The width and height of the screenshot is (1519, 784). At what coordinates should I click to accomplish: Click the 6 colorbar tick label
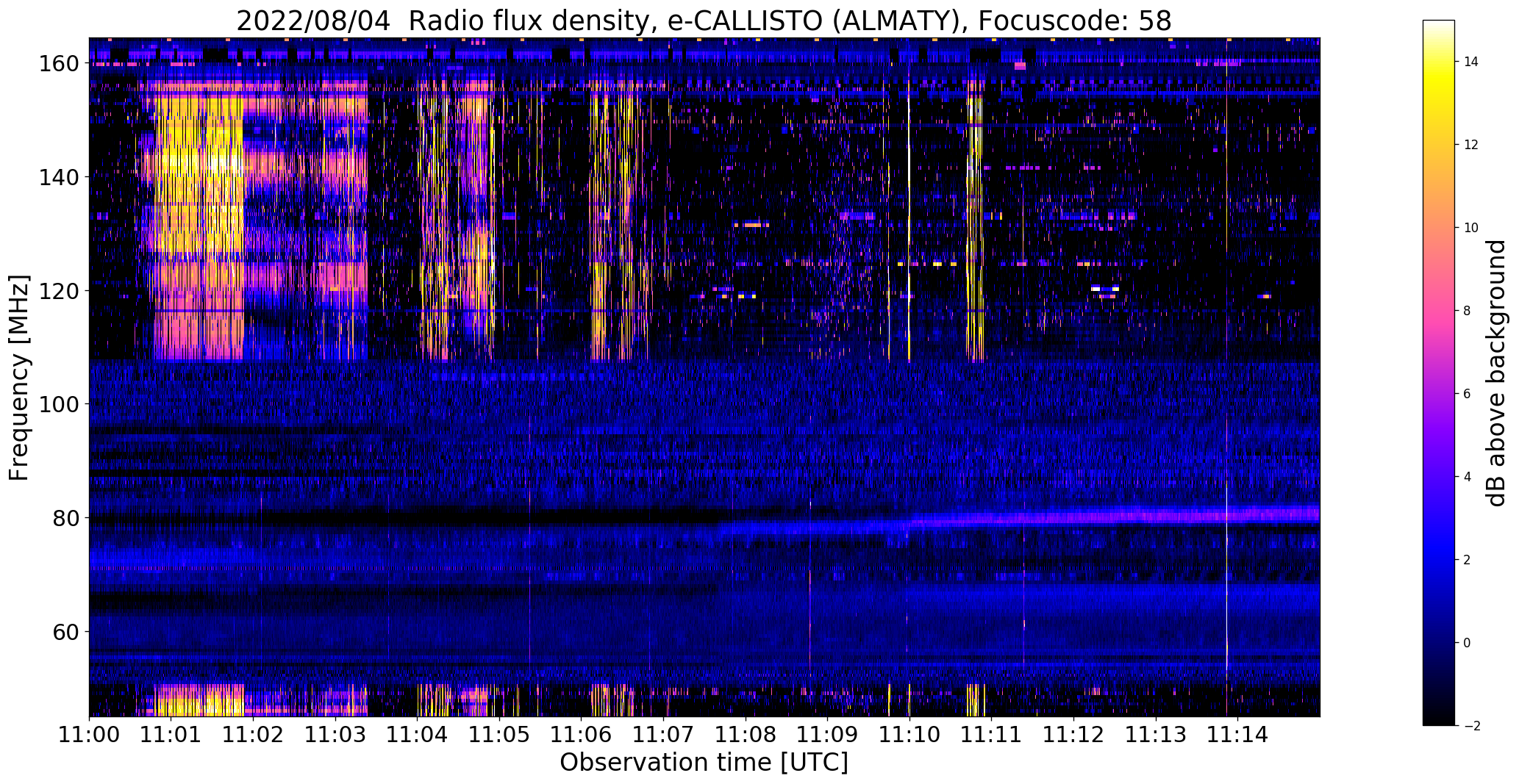(x=1468, y=394)
